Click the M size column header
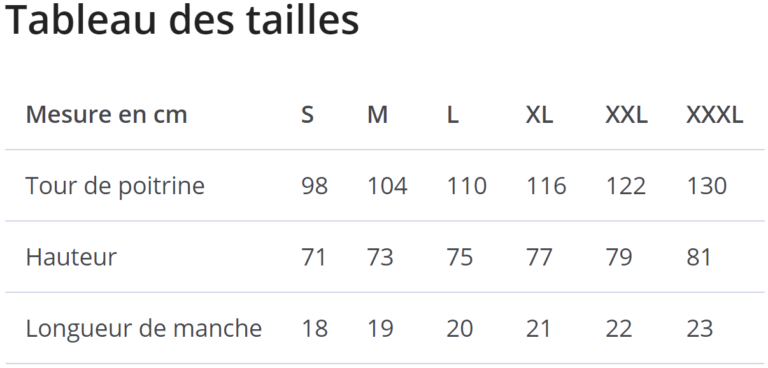Screen dimensions: 768x368 click(378, 115)
